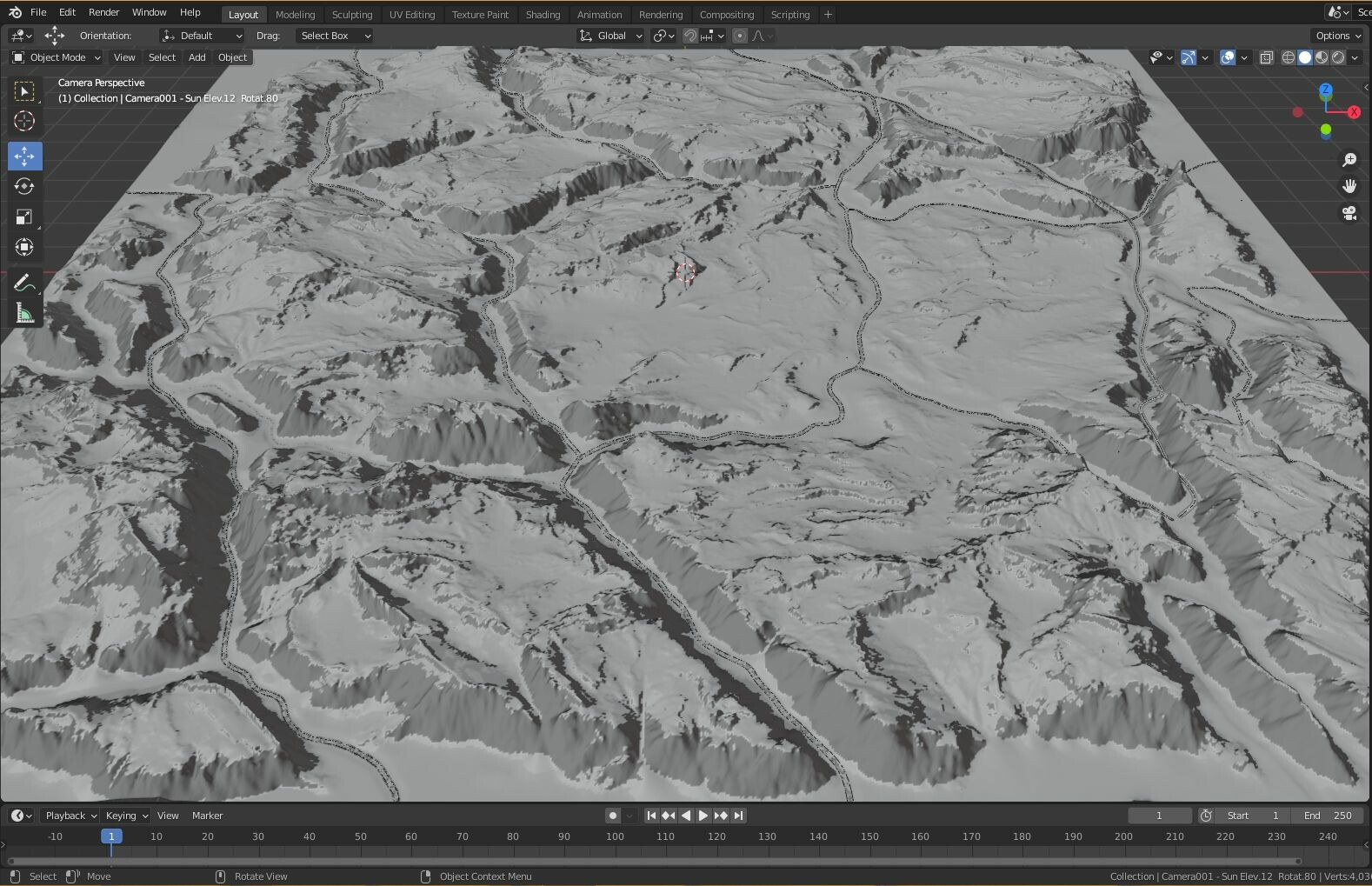
Task: Toggle X-ray view button
Action: click(x=1267, y=57)
